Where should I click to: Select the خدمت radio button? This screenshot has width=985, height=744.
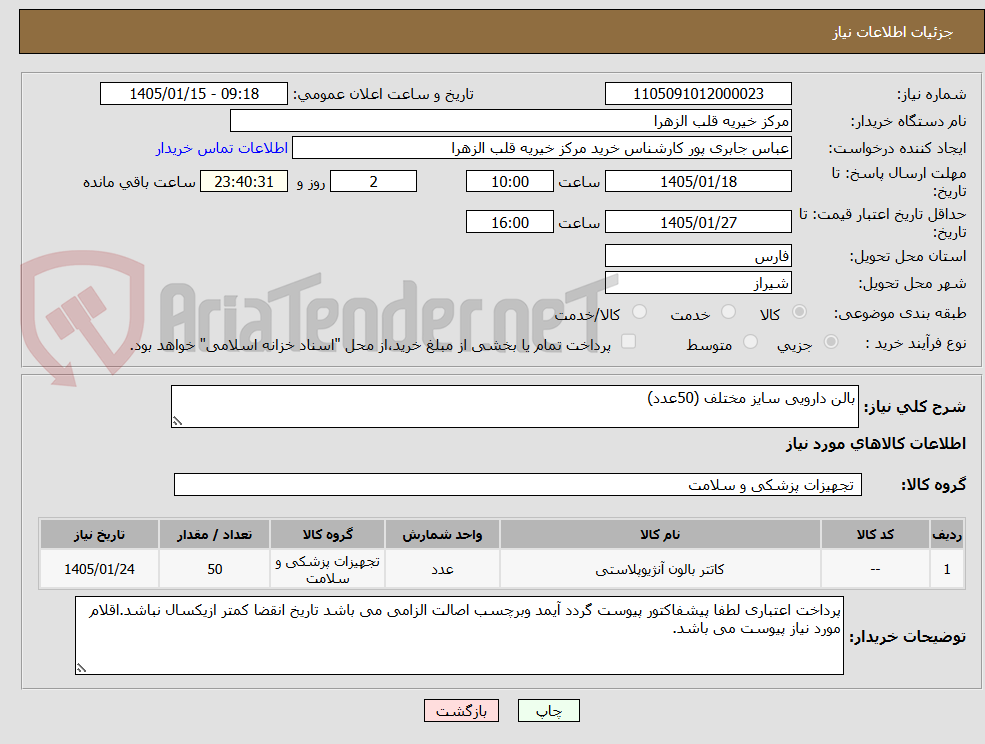click(x=728, y=312)
